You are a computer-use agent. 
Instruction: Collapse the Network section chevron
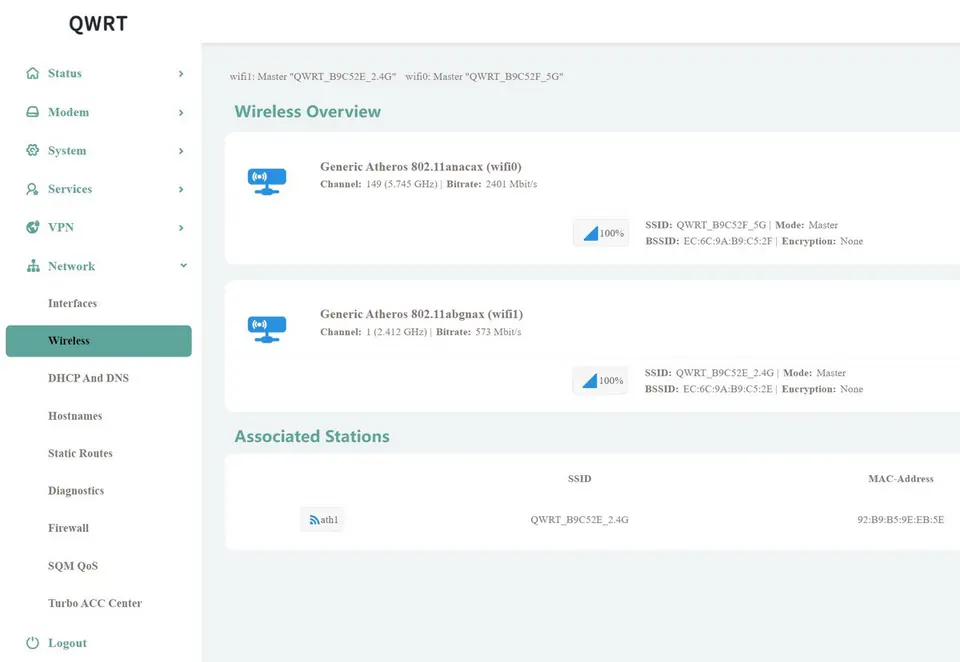(182, 266)
